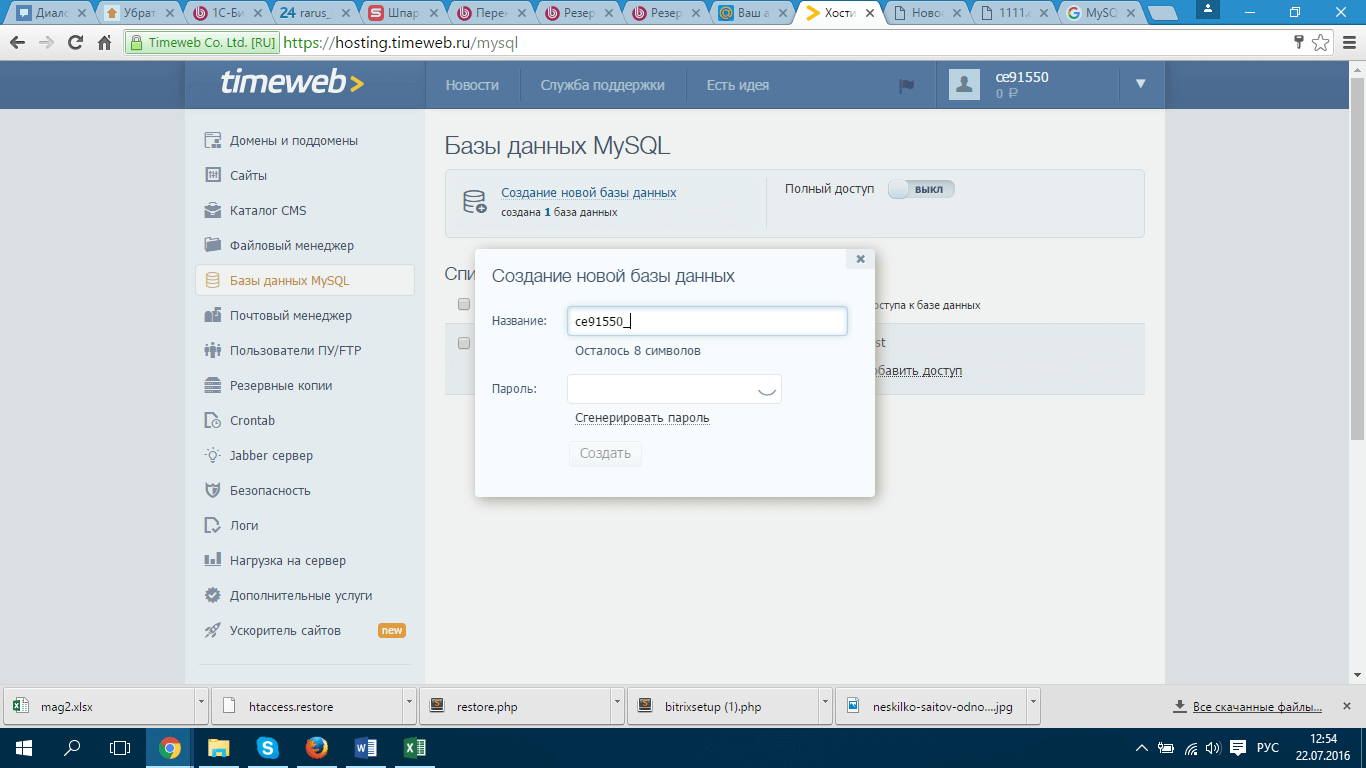The width and height of the screenshot is (1366, 768).
Task: Click Сгенерировать пароль link
Action: tap(642, 418)
